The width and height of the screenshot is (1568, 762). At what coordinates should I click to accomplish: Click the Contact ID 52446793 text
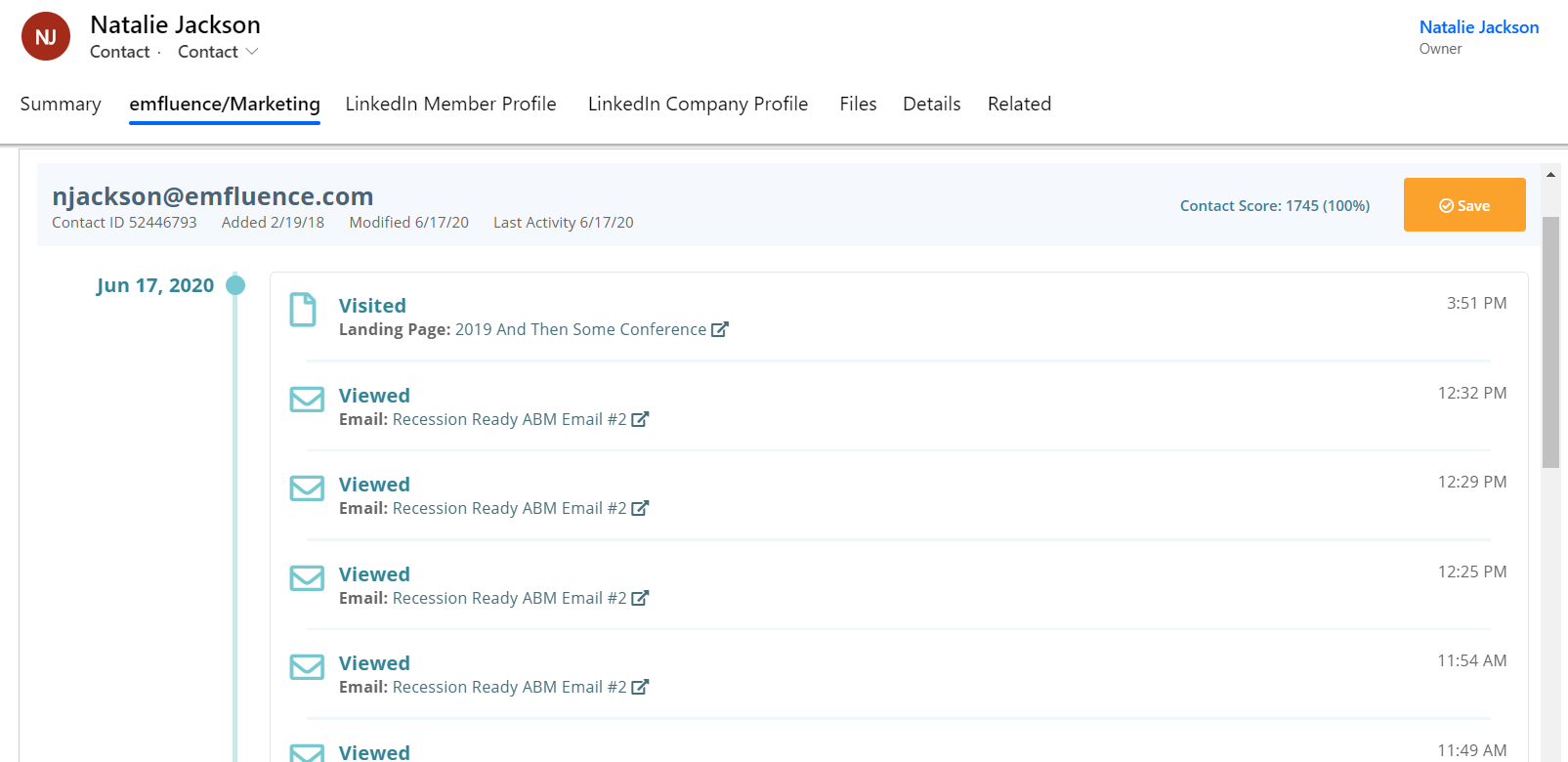coord(124,223)
